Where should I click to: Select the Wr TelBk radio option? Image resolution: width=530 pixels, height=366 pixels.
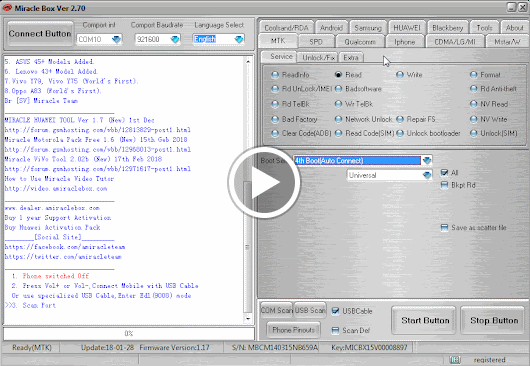pyautogui.click(x=338, y=104)
